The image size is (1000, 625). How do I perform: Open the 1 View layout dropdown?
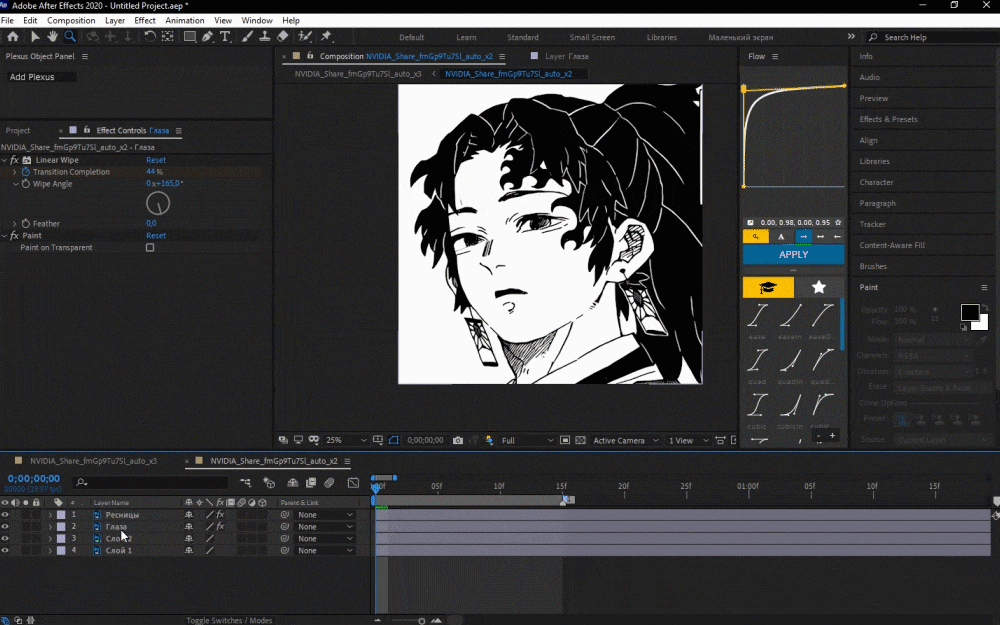tap(688, 440)
